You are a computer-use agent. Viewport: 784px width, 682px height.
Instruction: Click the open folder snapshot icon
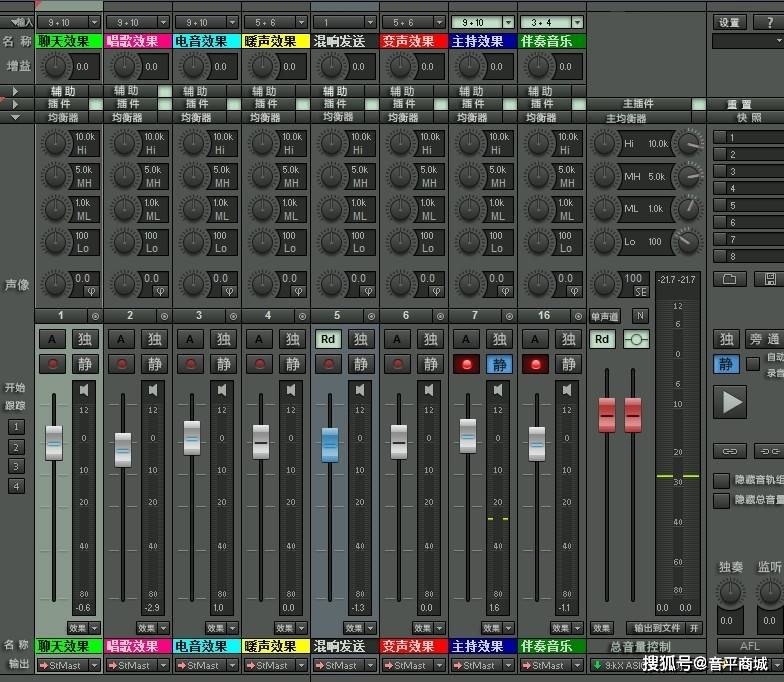(x=730, y=278)
